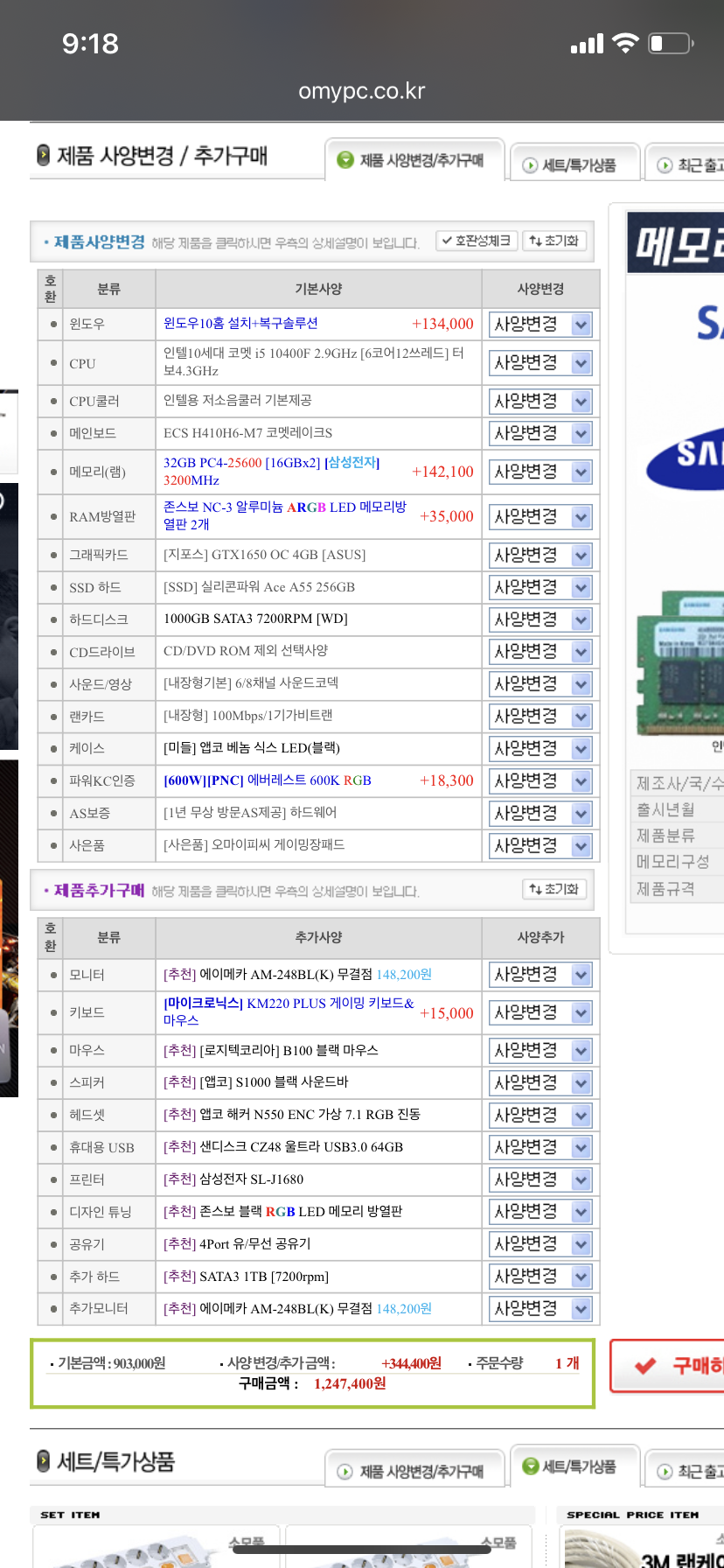Open 사양변경 dropdown for 하드디스크 row
The width and height of the screenshot is (724, 1568).
(540, 620)
